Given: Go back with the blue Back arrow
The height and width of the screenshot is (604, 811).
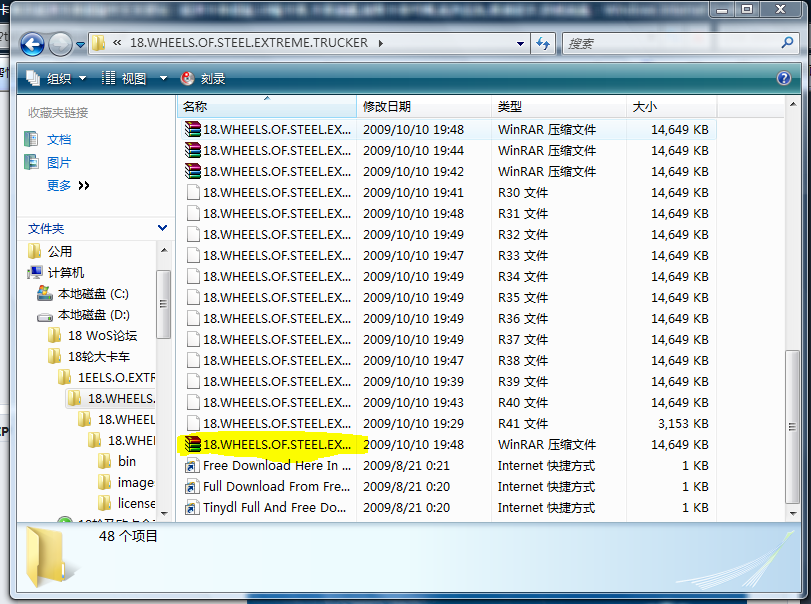Looking at the screenshot, I should coord(32,44).
